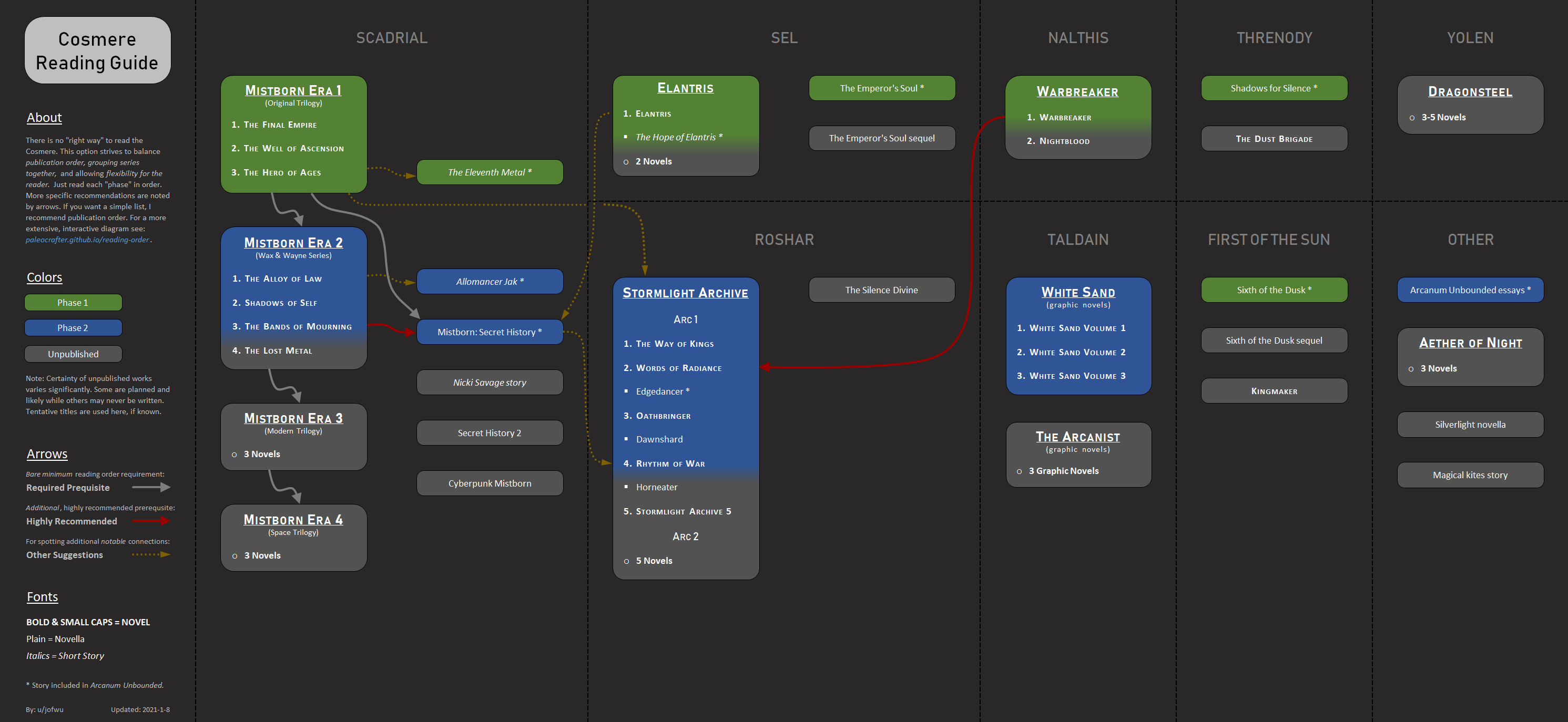1568x722 pixels.
Task: Click Mistborn: Secret History box
Action: 490,332
